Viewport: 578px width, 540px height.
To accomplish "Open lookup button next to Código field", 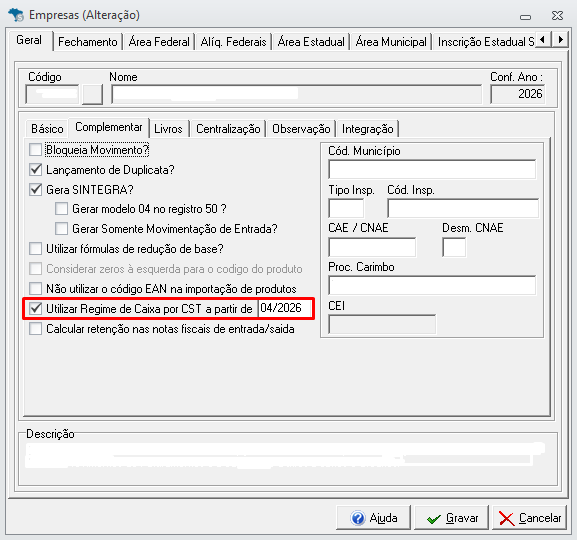I will pos(92,94).
